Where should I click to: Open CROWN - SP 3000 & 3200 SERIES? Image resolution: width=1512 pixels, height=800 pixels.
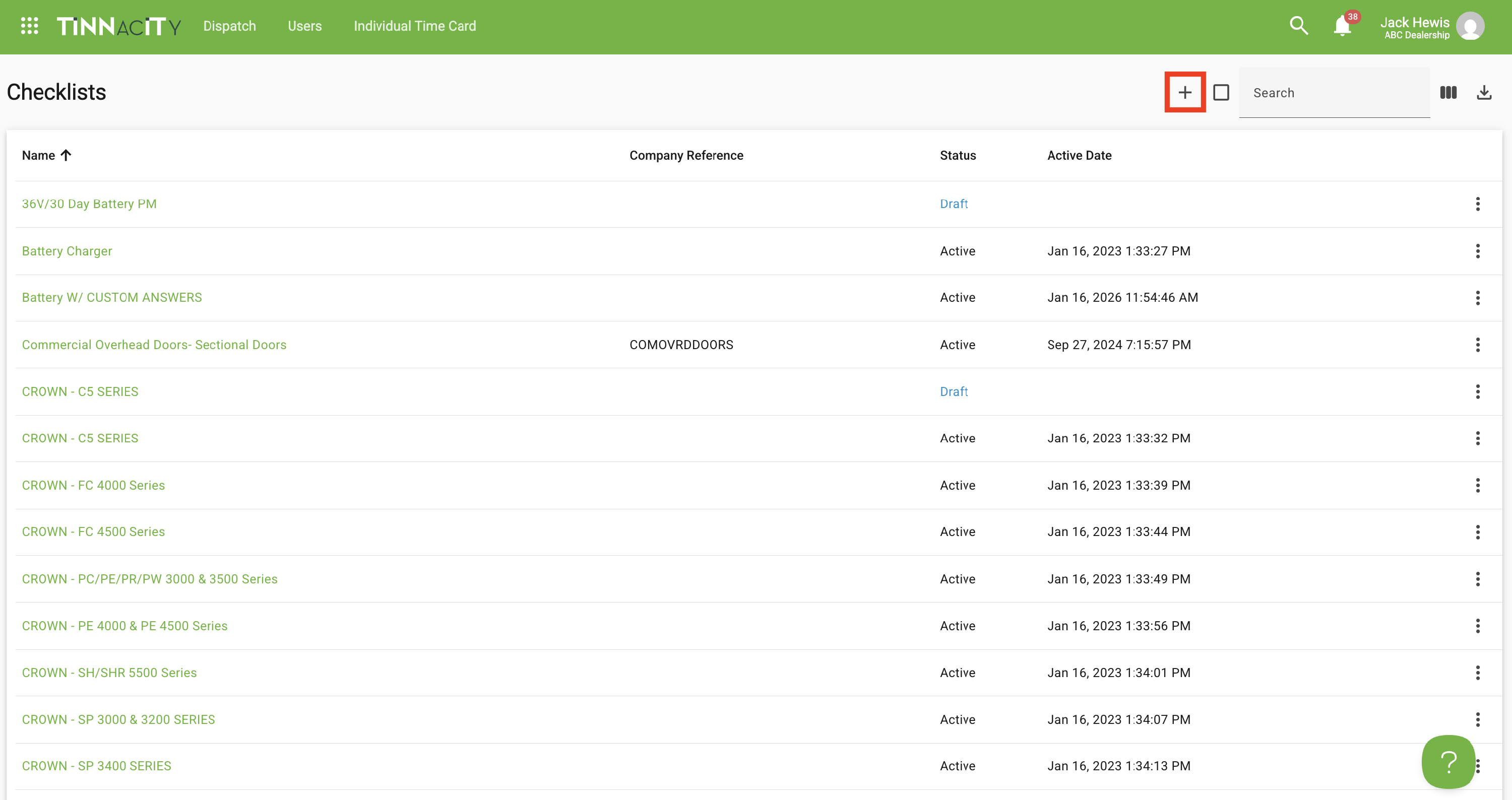pyautogui.click(x=118, y=720)
